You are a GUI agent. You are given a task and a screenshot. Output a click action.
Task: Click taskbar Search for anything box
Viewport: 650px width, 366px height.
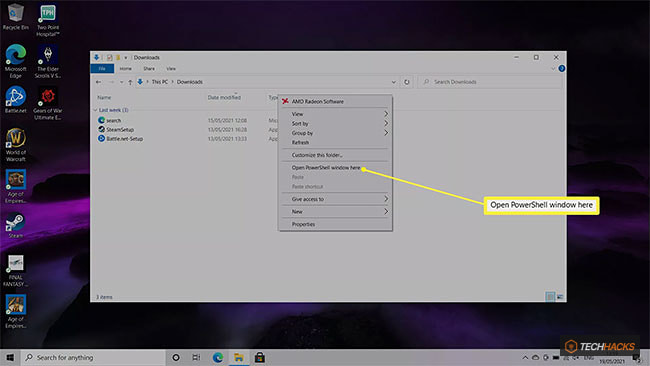pos(94,357)
